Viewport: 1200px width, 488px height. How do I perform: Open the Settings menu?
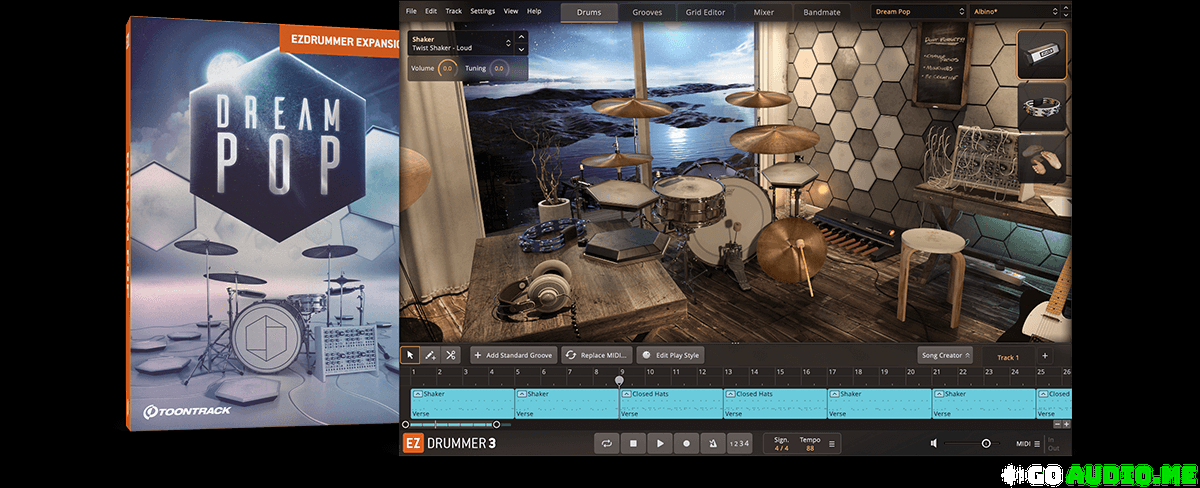[482, 11]
